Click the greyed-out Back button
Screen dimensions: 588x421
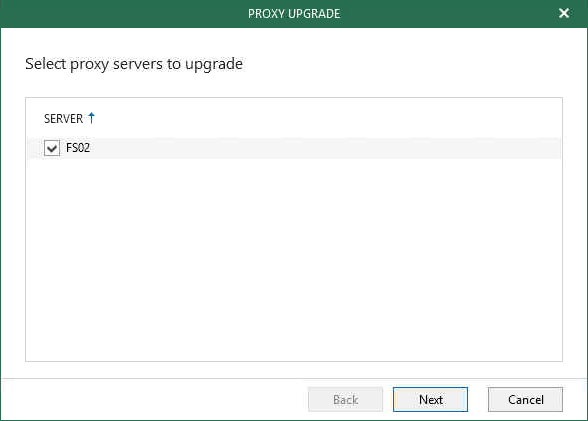point(345,399)
